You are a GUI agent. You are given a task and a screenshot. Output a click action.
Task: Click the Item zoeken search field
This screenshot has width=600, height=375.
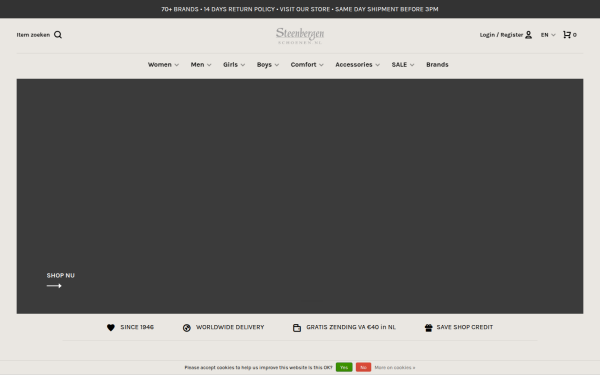[x=33, y=35]
